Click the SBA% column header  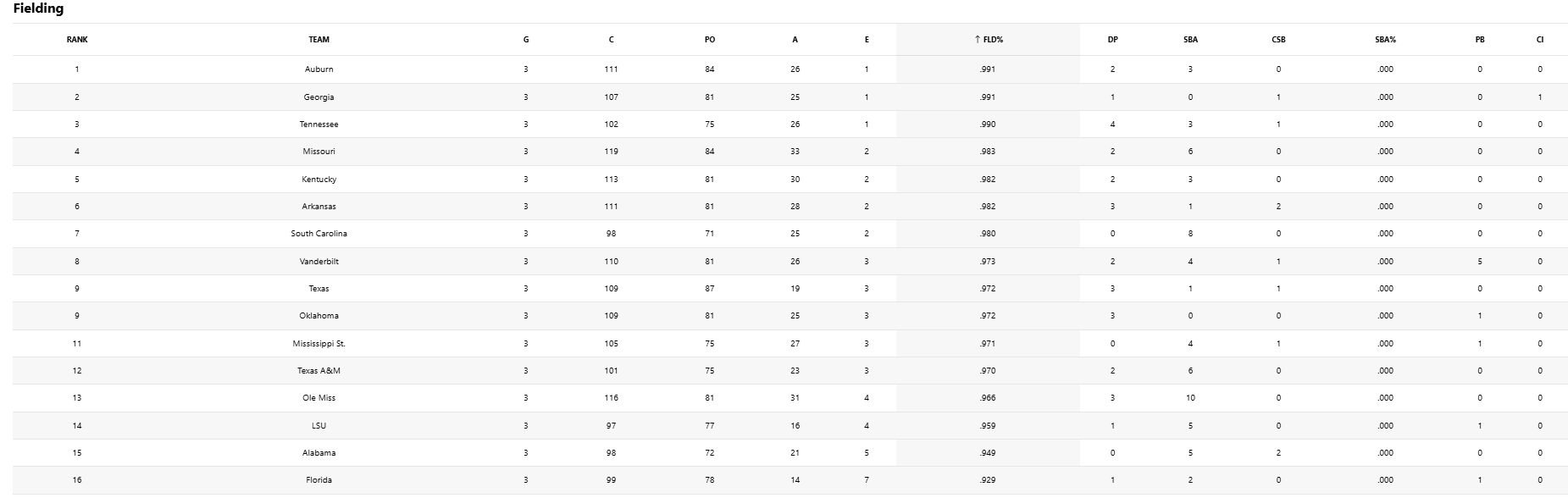pos(1385,40)
